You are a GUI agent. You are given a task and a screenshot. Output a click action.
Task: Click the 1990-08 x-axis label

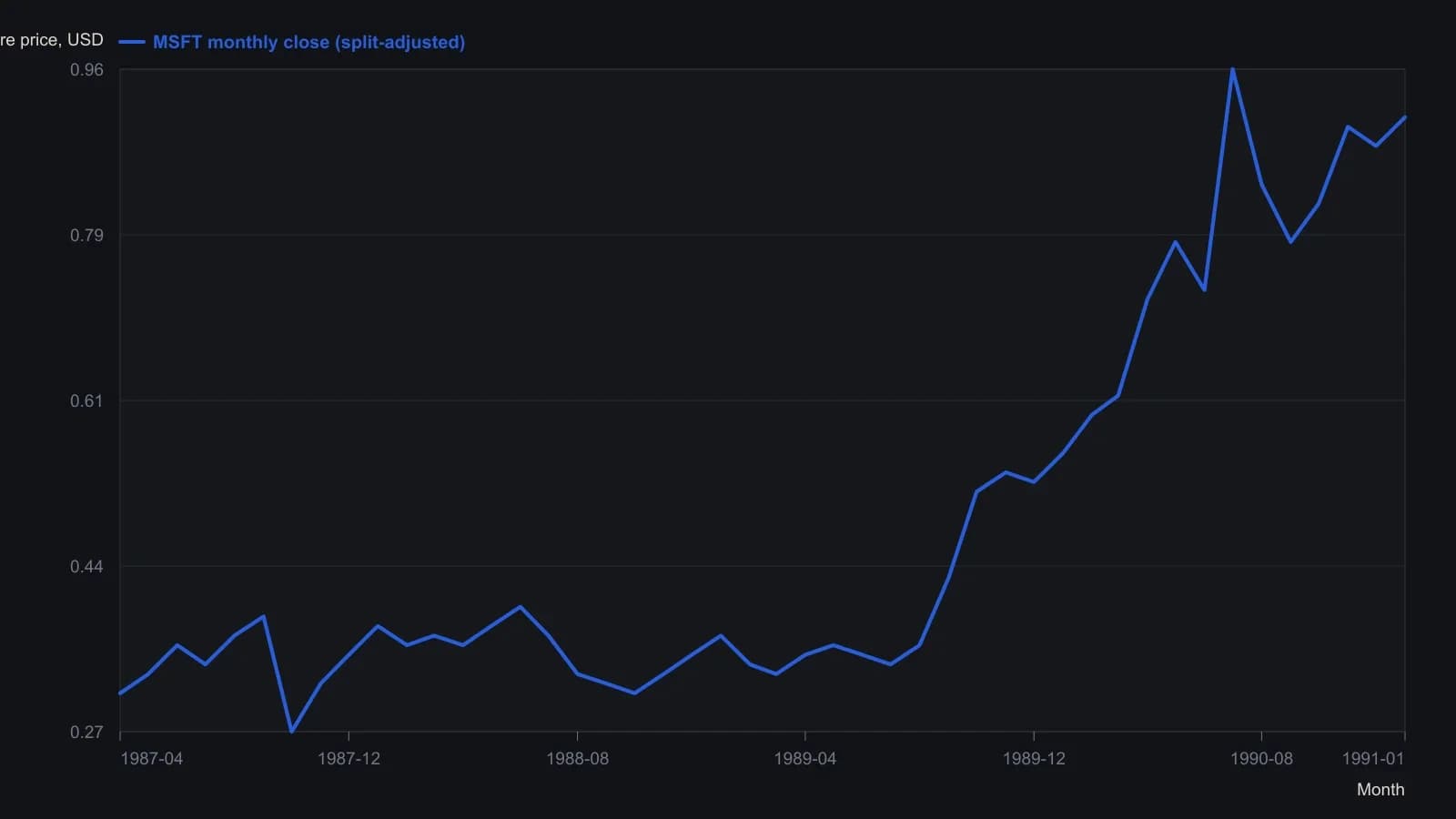pyautogui.click(x=1261, y=759)
